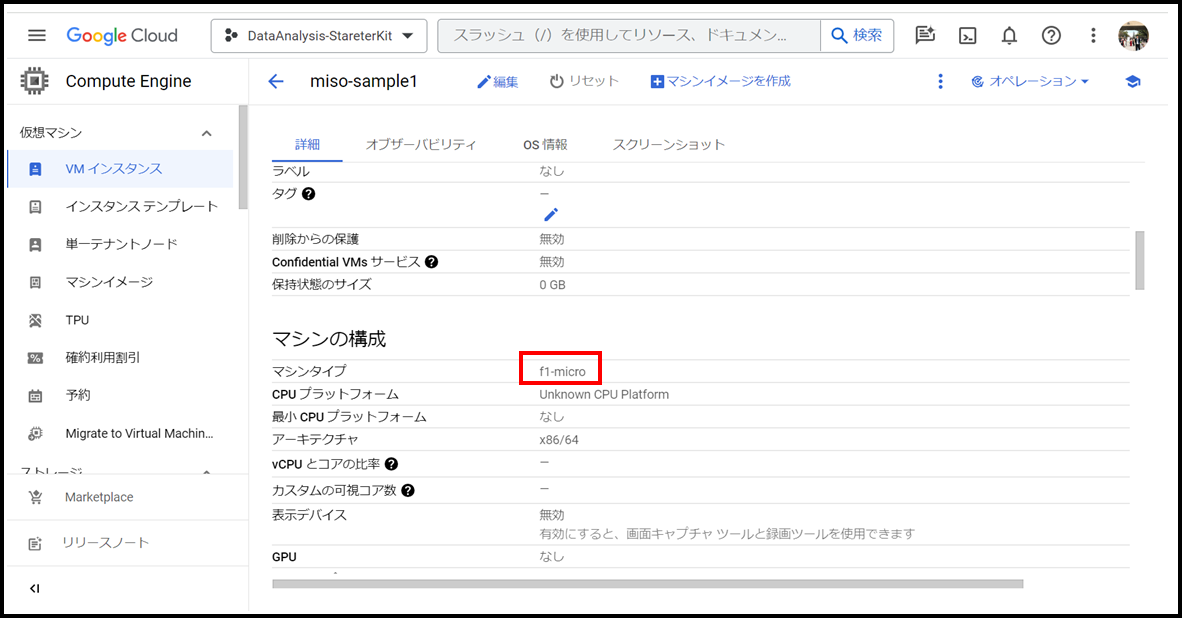This screenshot has width=1182, height=618.
Task: Click マシンイメージを作成 button
Action: pos(720,82)
